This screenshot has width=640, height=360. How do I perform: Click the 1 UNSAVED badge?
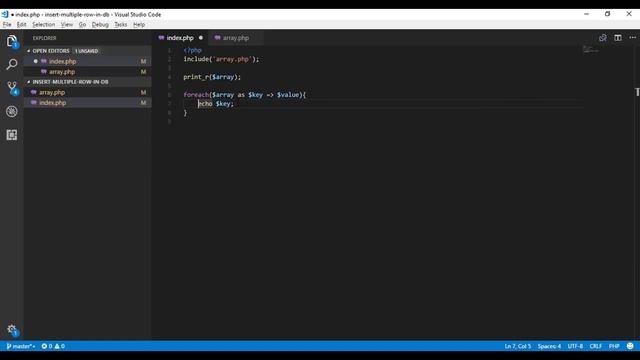pyautogui.click(x=87, y=51)
